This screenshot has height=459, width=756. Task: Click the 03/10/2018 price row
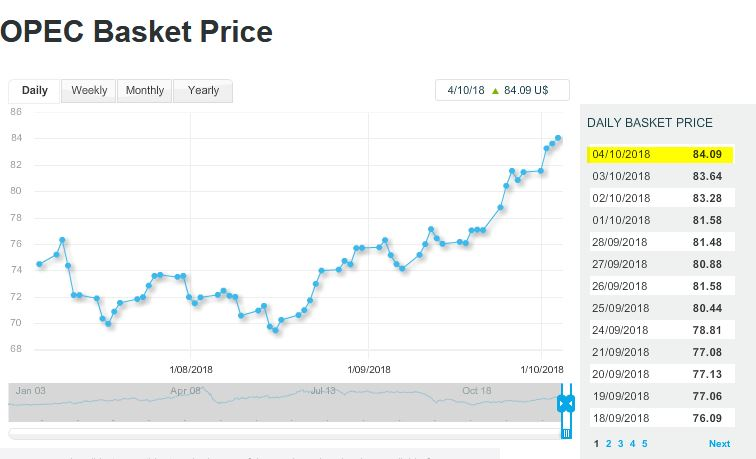pyautogui.click(x=660, y=176)
